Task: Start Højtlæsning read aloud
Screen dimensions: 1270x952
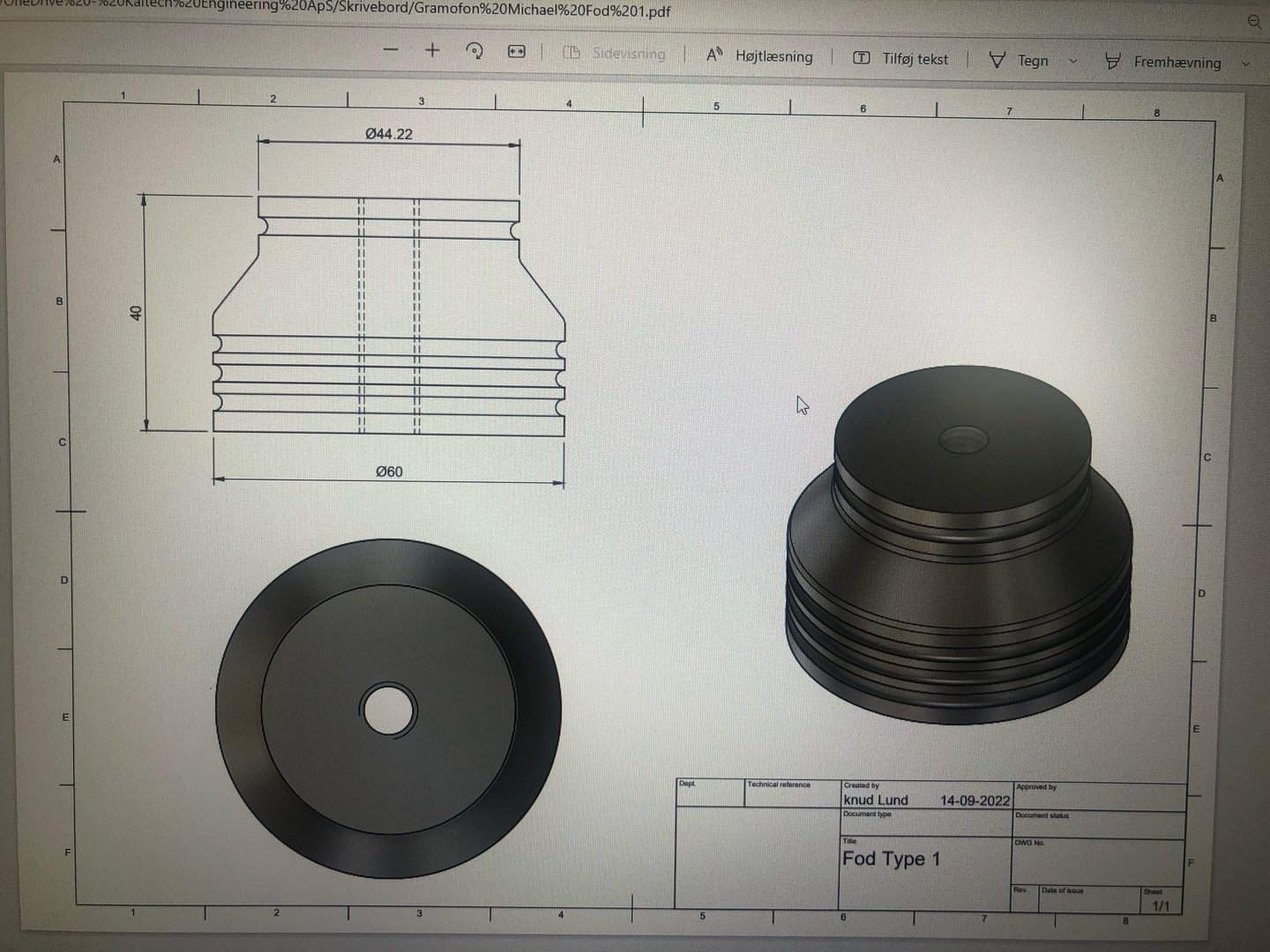Action: point(759,56)
